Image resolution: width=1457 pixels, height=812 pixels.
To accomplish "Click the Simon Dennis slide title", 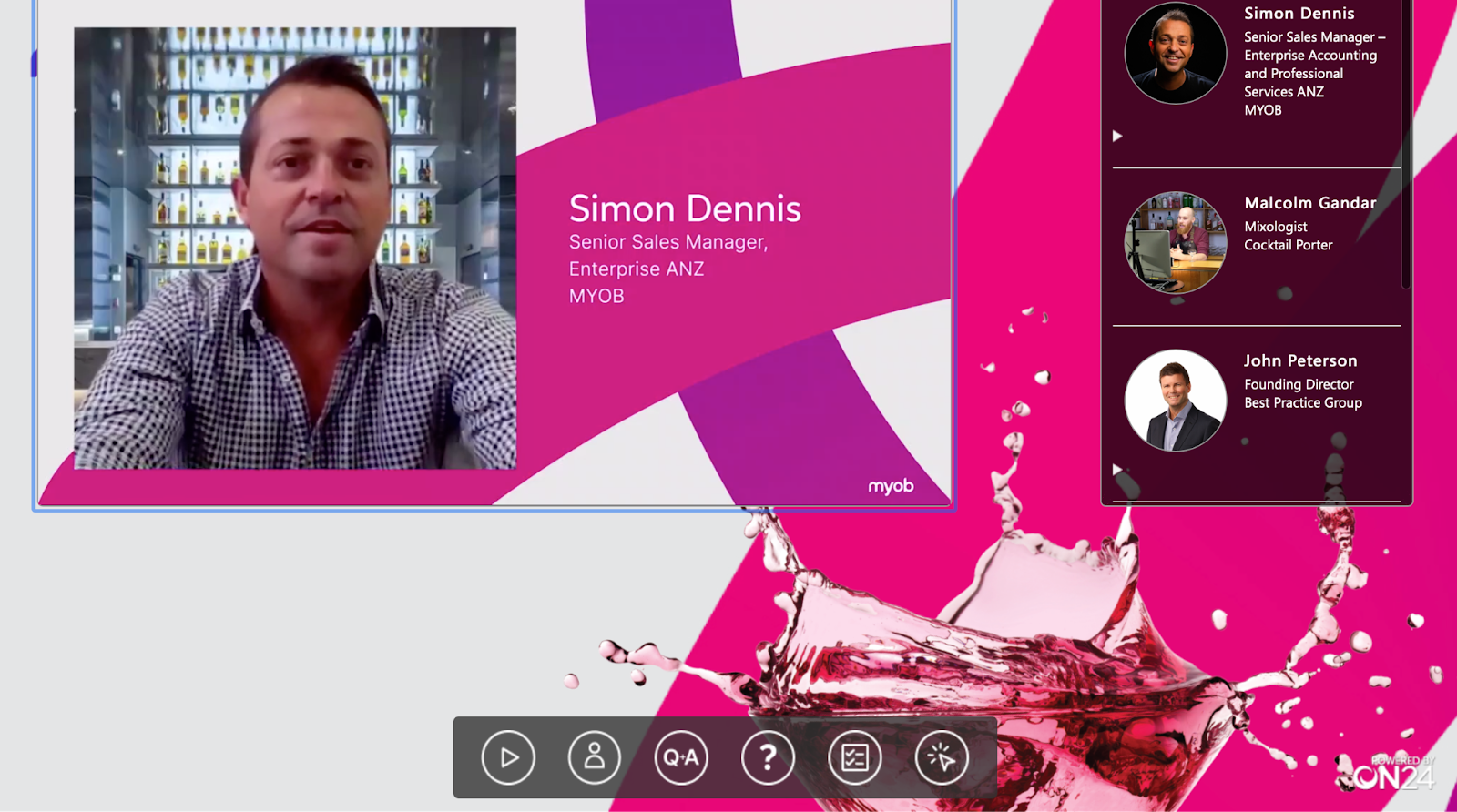I will (x=685, y=208).
